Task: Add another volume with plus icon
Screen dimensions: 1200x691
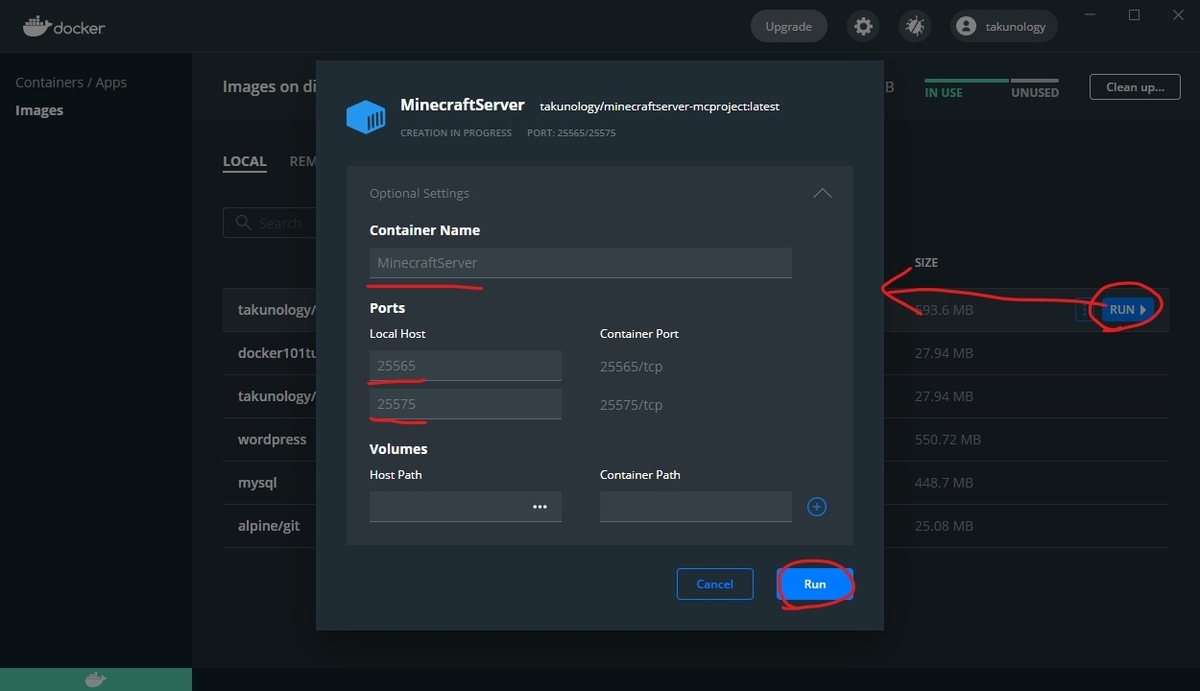Action: coord(816,507)
